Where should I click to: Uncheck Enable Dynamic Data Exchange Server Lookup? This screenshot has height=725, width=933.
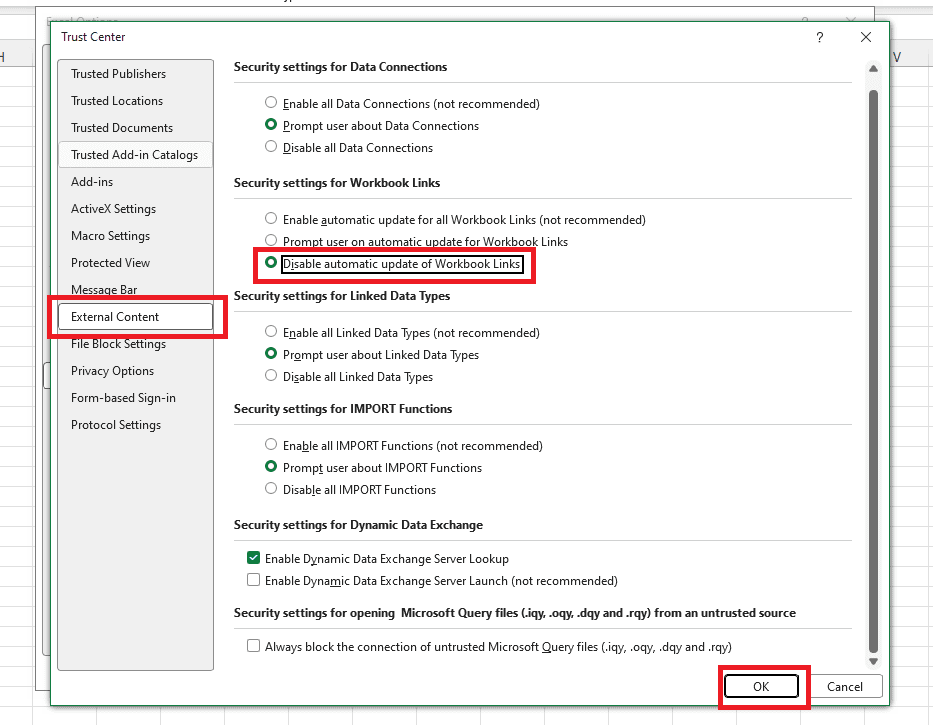253,558
